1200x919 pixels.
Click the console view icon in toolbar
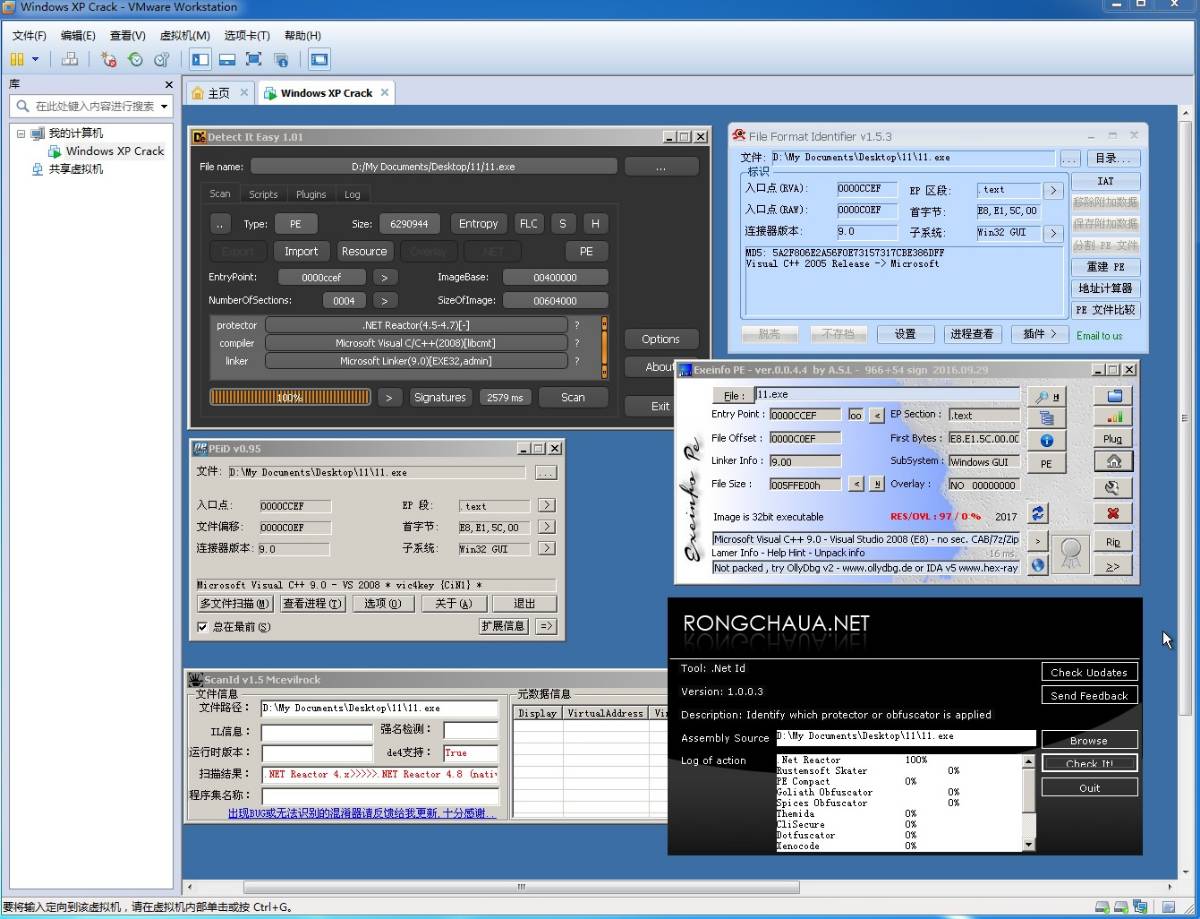click(x=319, y=59)
